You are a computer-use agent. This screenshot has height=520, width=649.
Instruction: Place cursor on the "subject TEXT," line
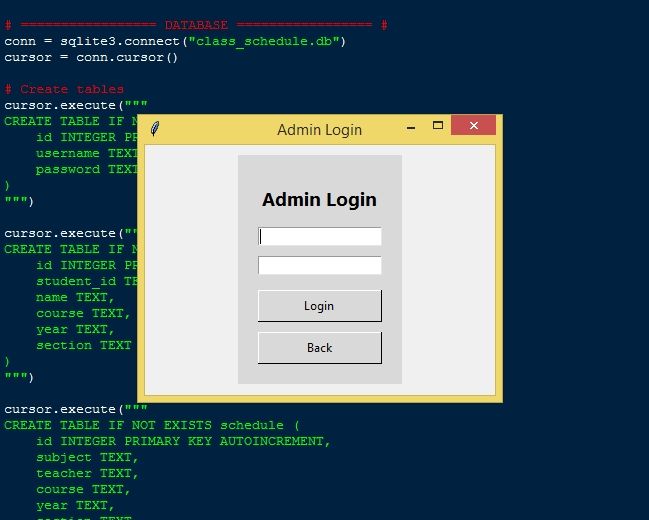click(84, 457)
